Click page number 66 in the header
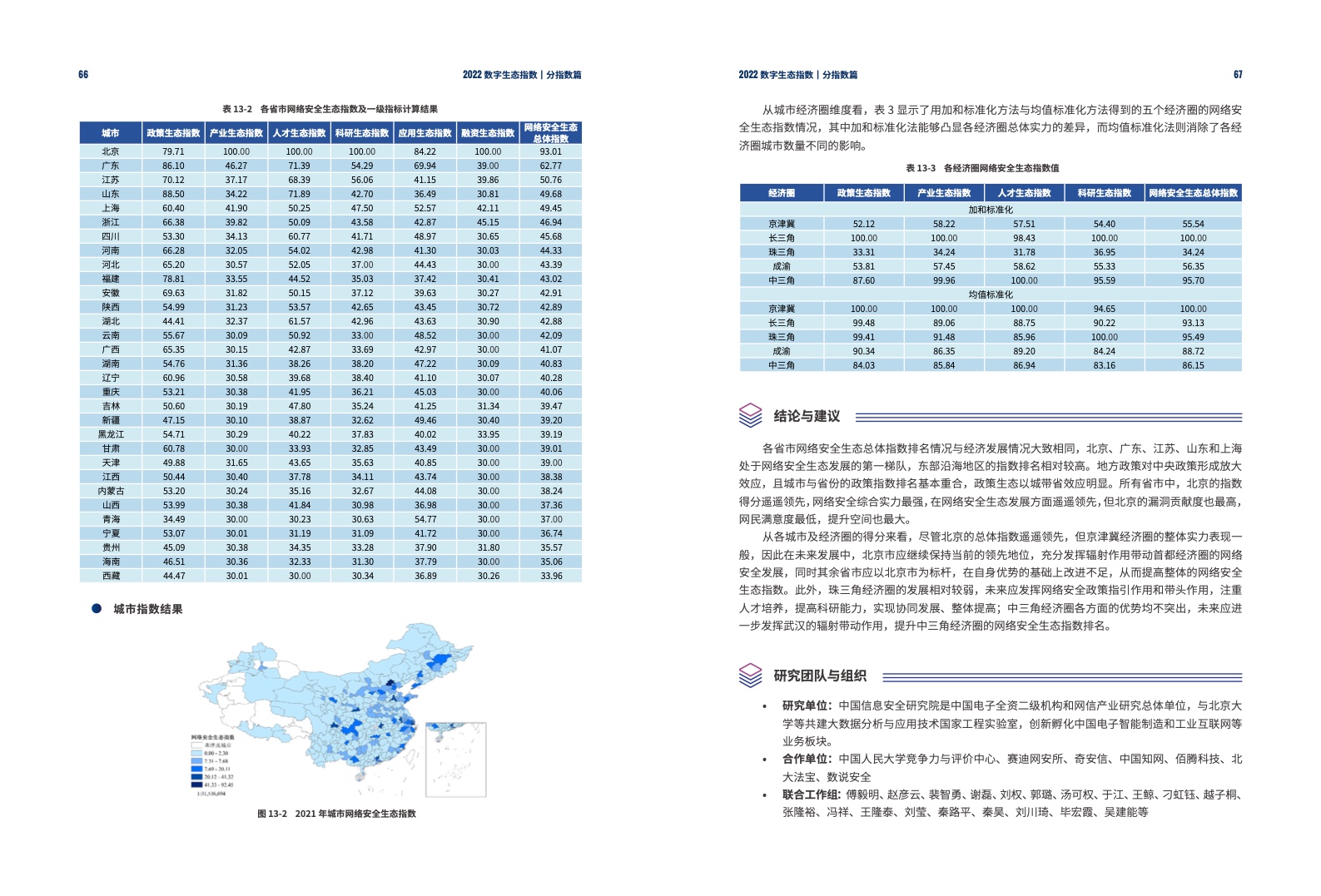The height and width of the screenshot is (896, 1321). 83,75
